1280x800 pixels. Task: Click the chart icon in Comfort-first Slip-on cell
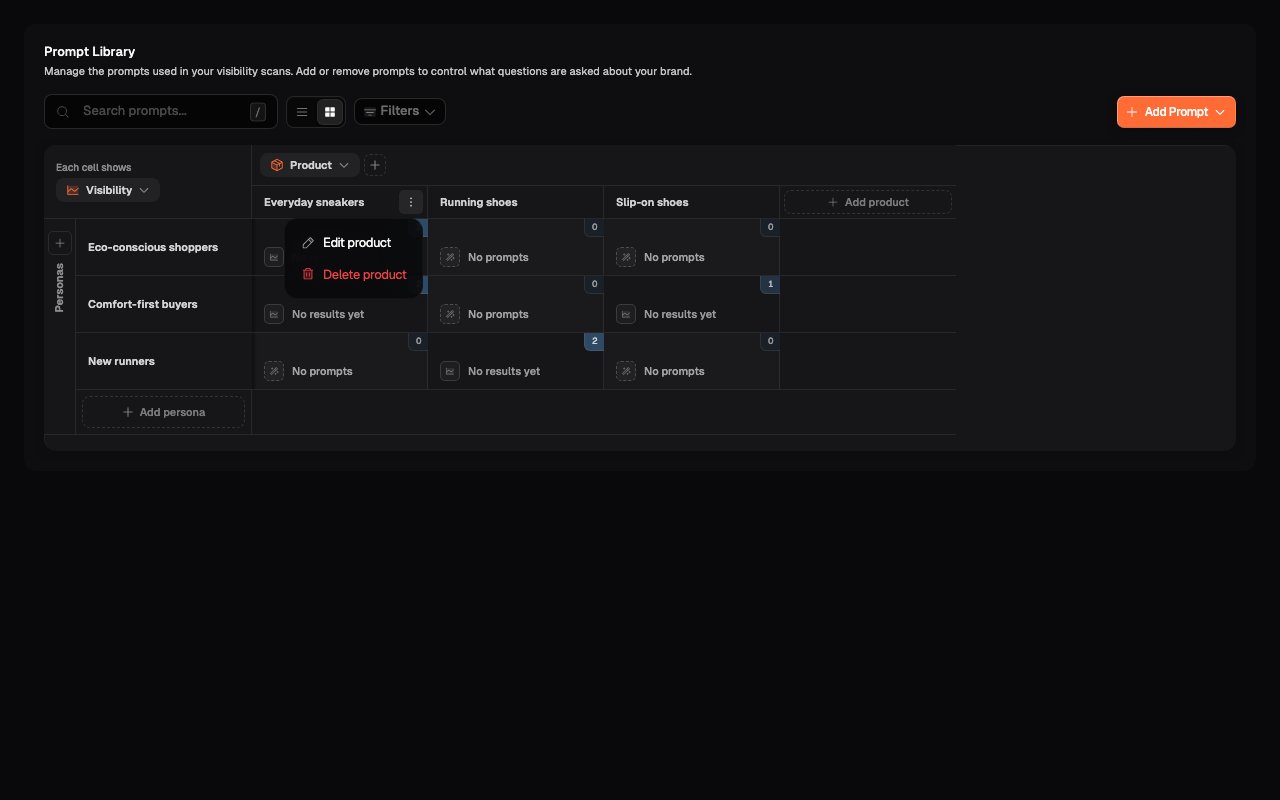coord(626,314)
